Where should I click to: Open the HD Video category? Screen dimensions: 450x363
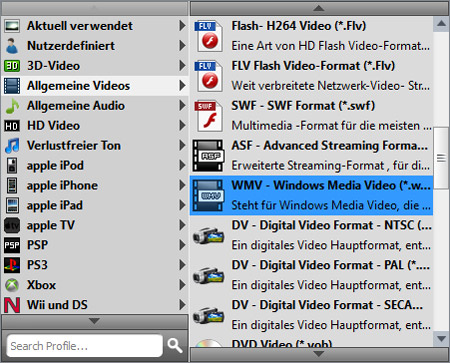(95, 126)
